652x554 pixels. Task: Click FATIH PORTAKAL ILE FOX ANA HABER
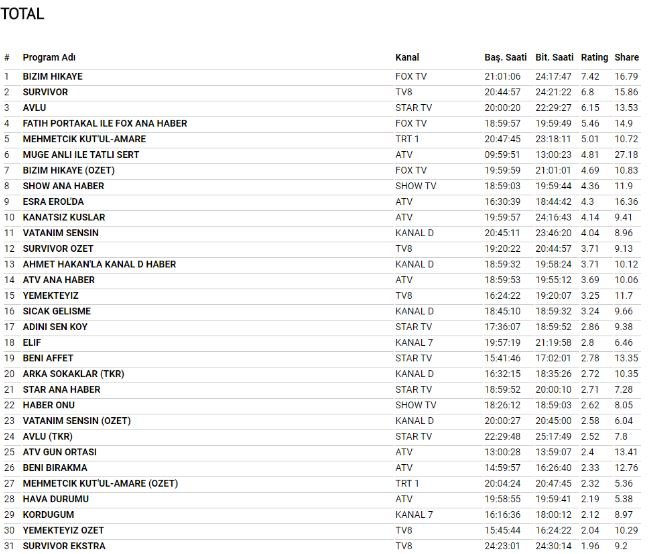(105, 124)
